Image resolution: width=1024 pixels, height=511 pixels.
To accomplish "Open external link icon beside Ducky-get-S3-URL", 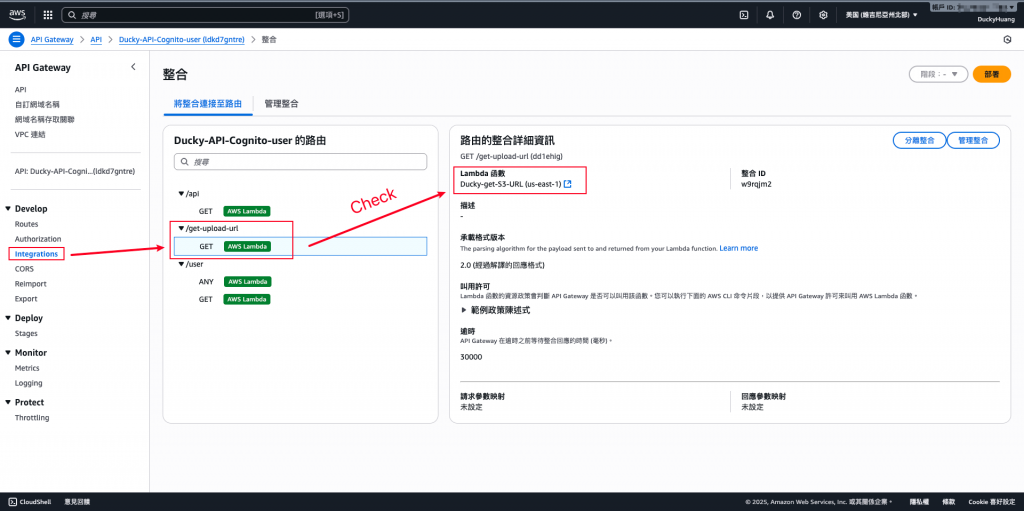I will click(568, 184).
